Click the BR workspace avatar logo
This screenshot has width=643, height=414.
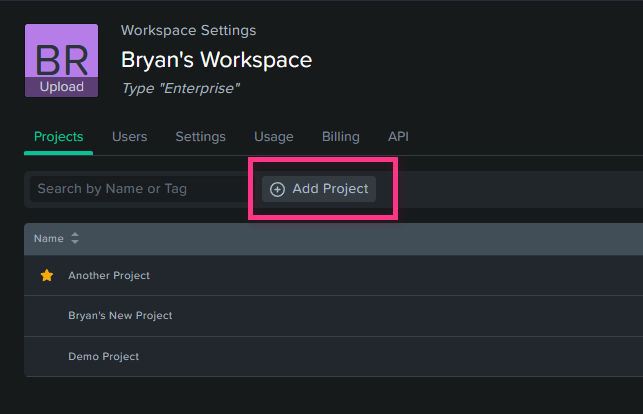pyautogui.click(x=62, y=51)
